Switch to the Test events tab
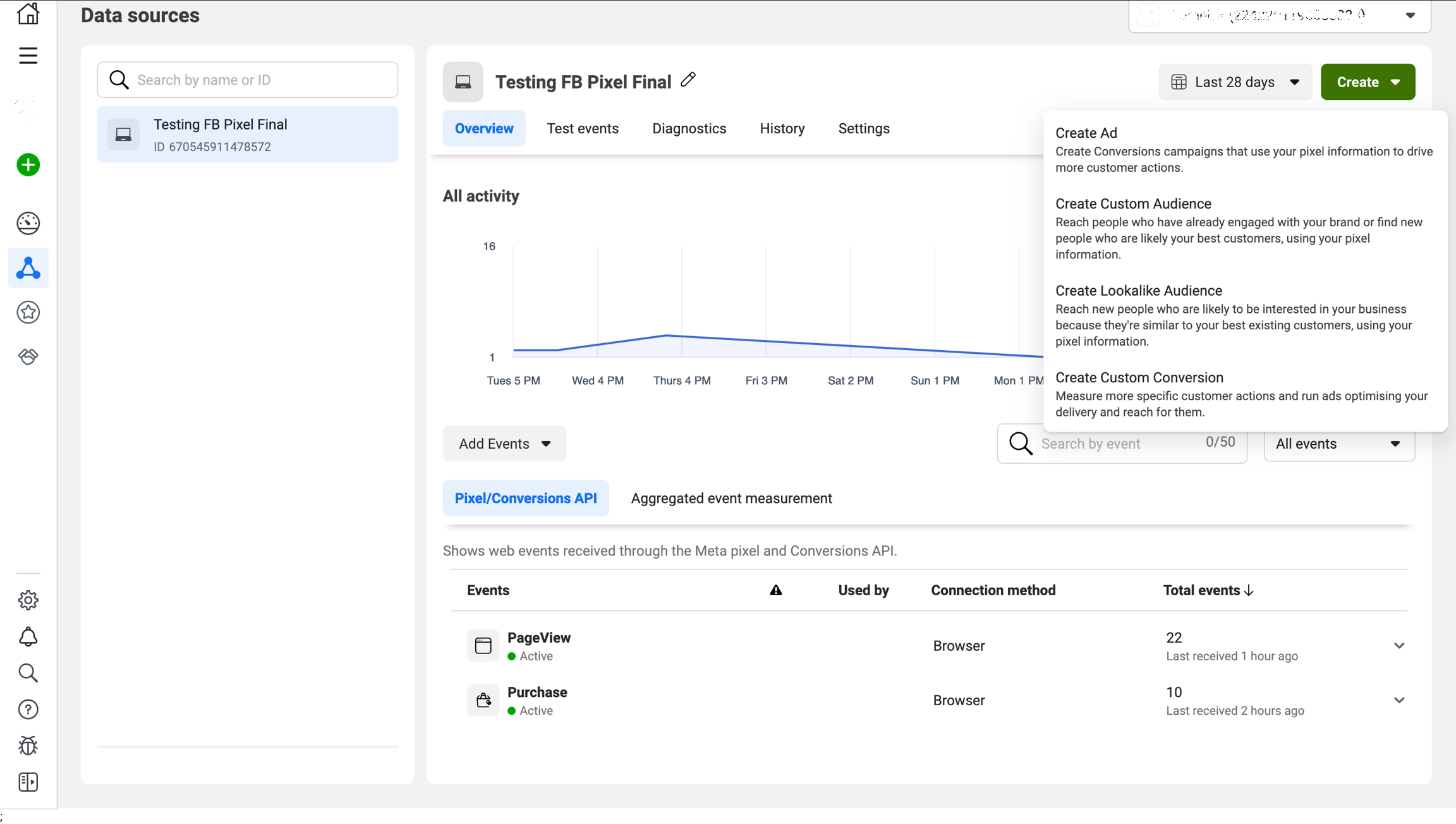Screen dimensions: 1456x824 582,128
